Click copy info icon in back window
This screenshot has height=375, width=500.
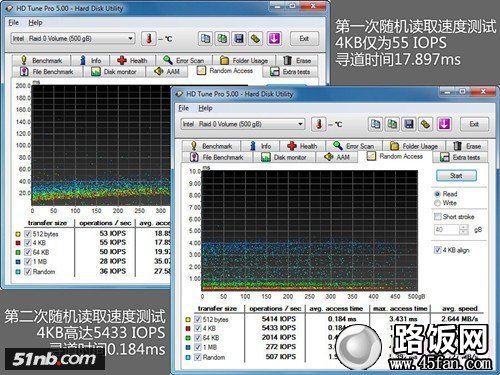(205, 39)
